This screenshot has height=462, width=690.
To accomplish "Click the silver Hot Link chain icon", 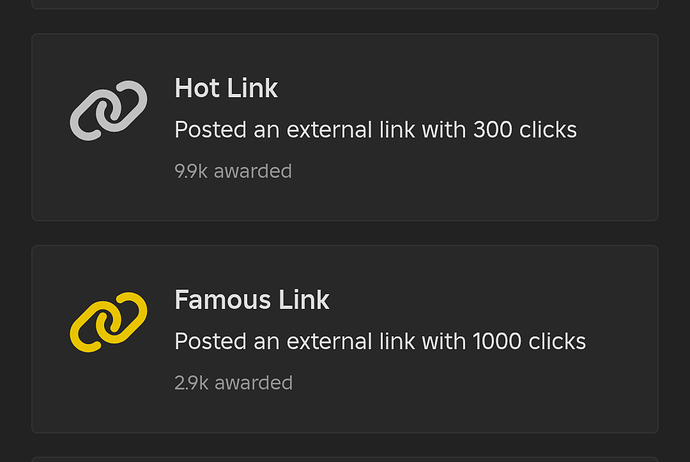I will (x=108, y=111).
